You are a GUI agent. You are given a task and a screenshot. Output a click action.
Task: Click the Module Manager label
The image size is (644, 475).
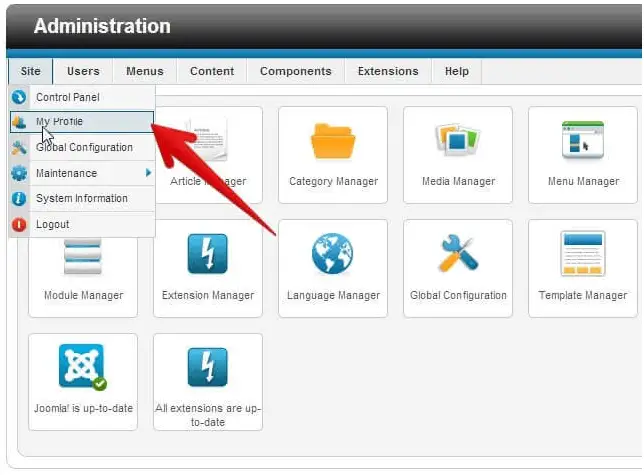tap(83, 296)
